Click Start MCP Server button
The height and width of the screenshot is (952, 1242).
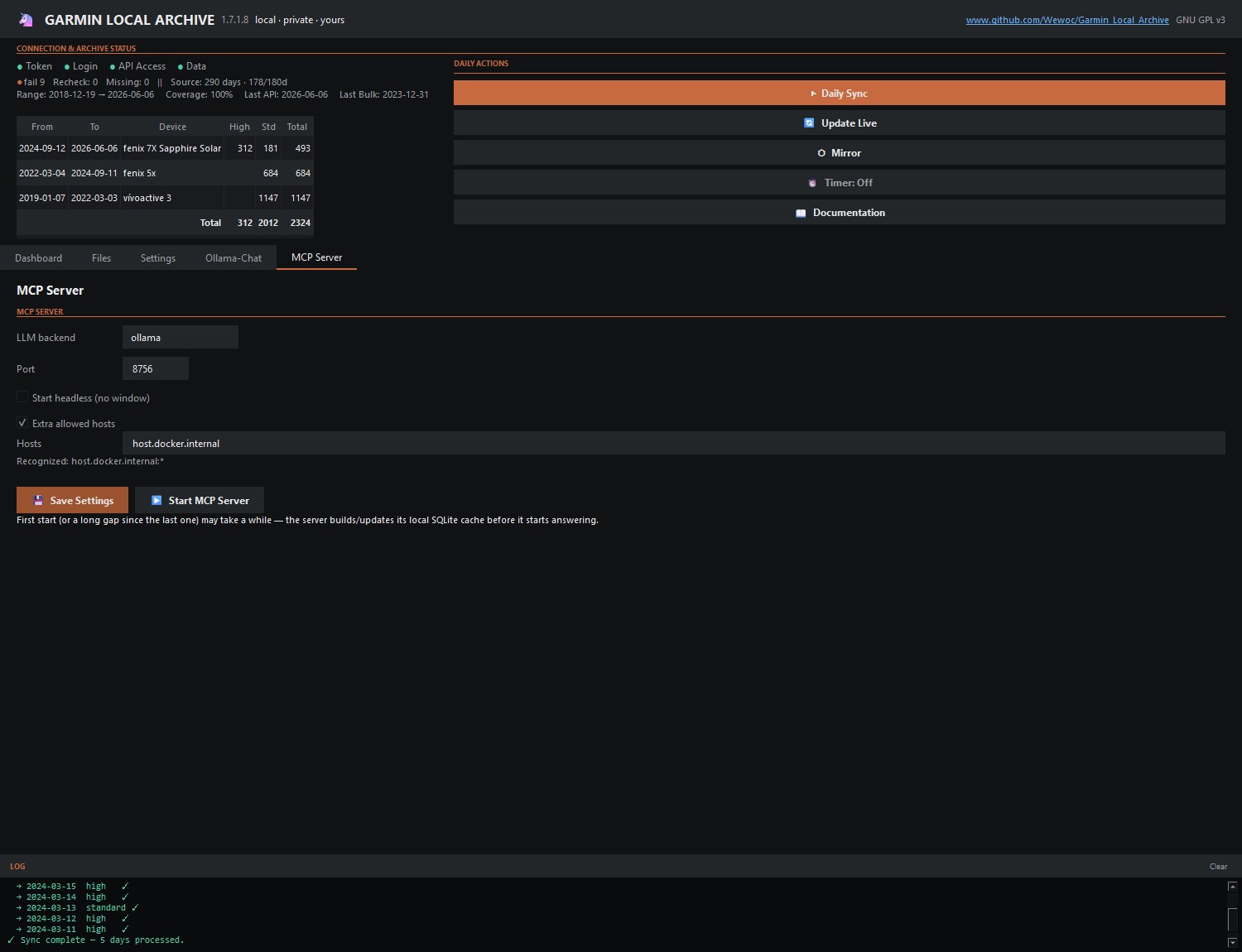pos(199,500)
